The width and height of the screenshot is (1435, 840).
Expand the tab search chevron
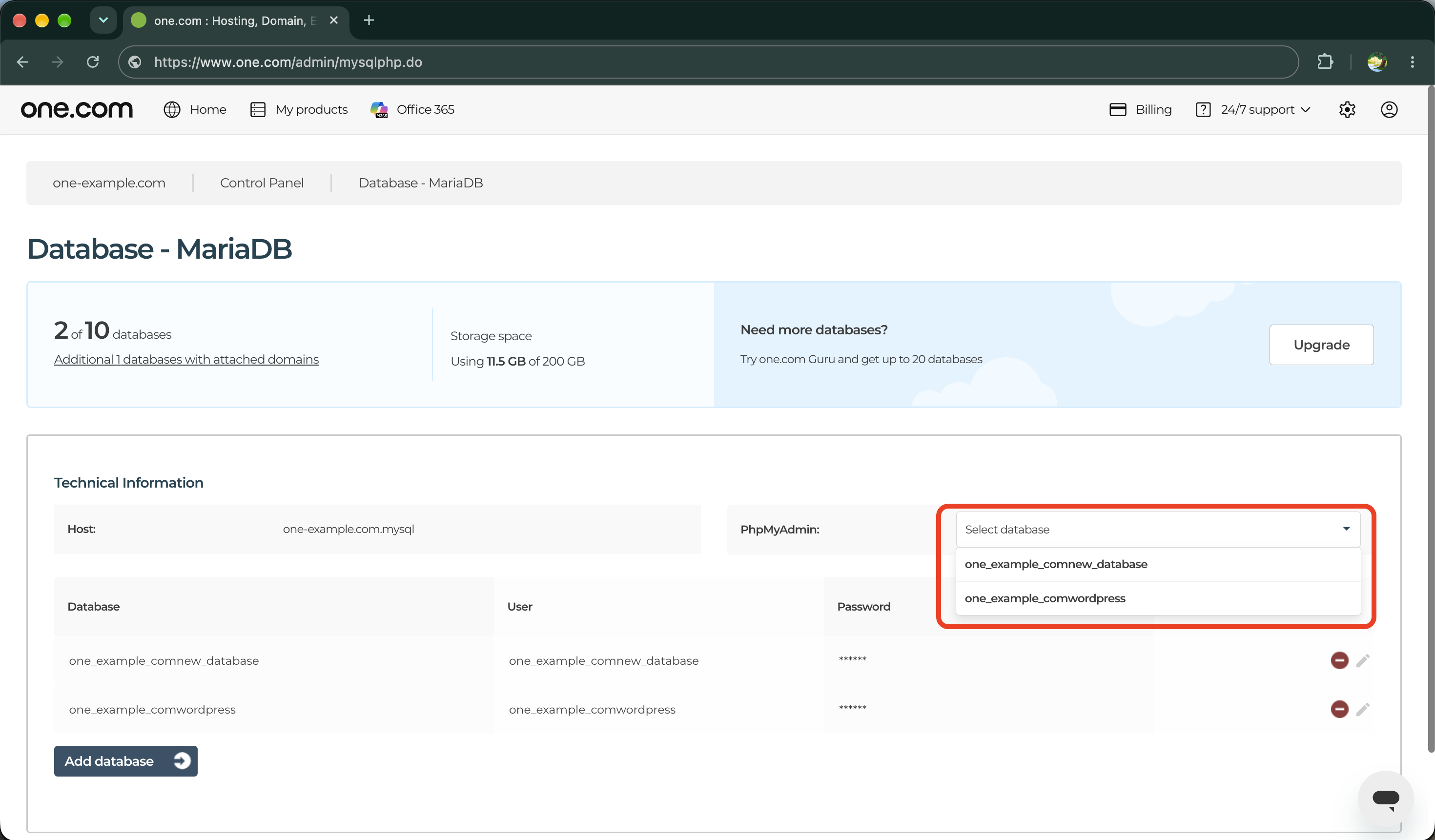tap(103, 20)
